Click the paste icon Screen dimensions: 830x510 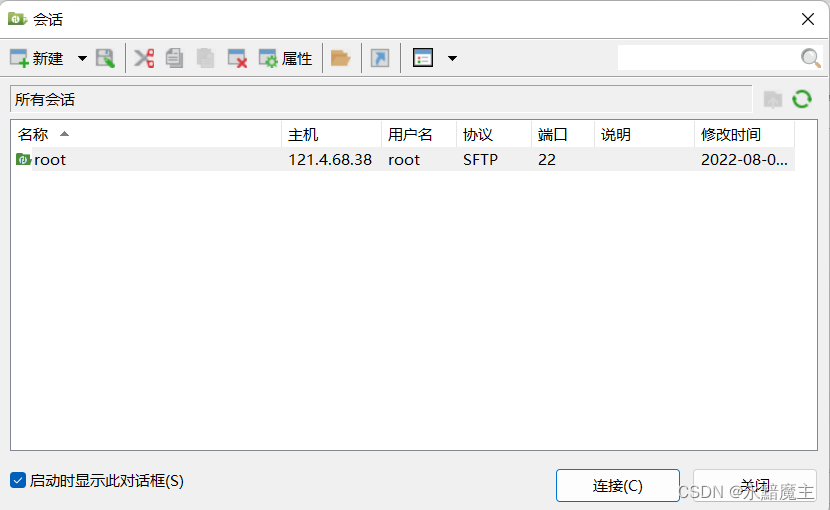[205, 58]
